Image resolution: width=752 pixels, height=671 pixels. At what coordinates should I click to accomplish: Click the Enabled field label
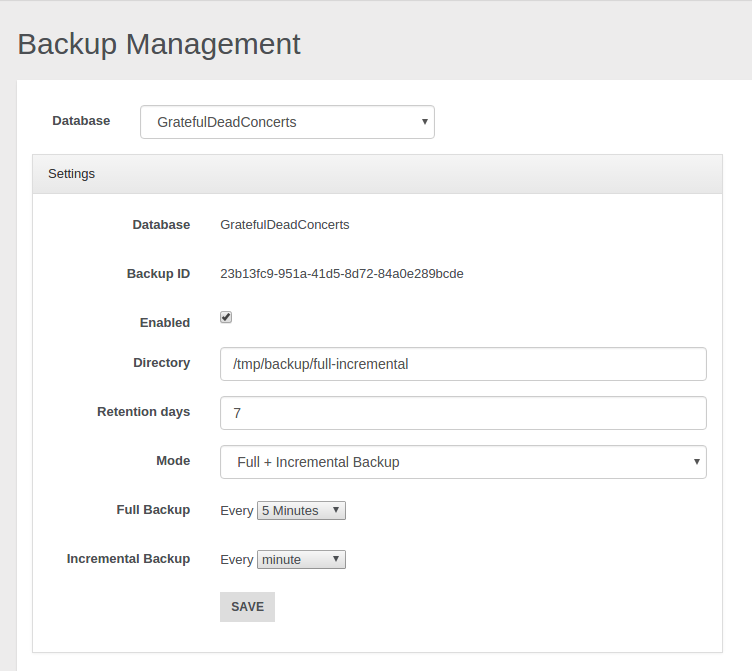pos(164,323)
